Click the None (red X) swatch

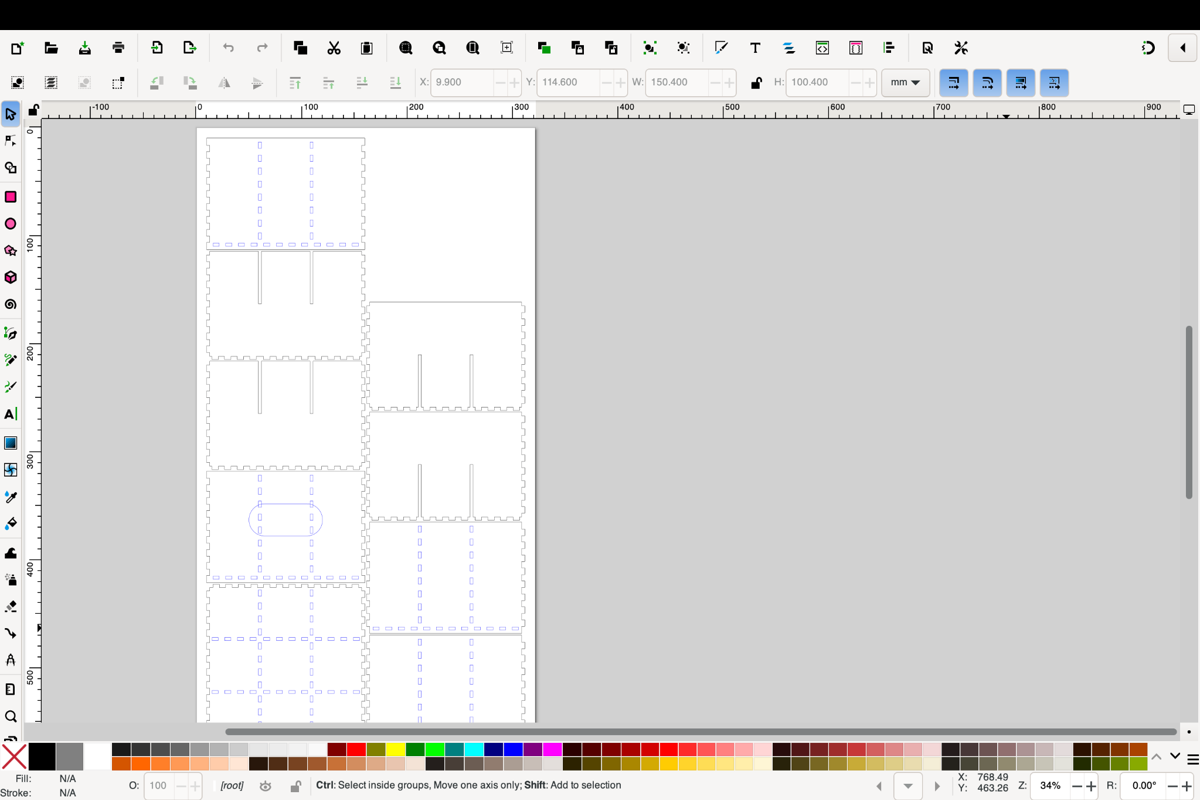click(14, 757)
